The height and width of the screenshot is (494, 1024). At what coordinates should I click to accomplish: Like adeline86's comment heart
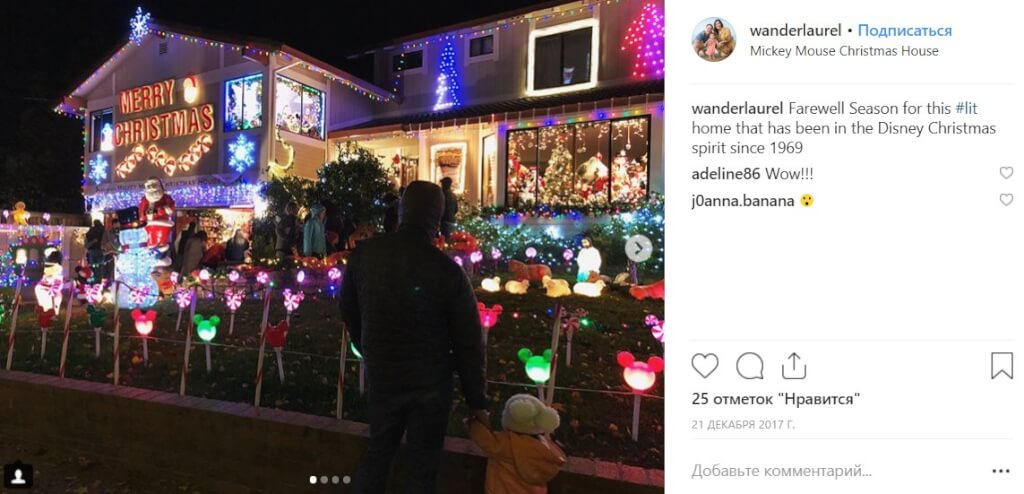click(x=1006, y=173)
